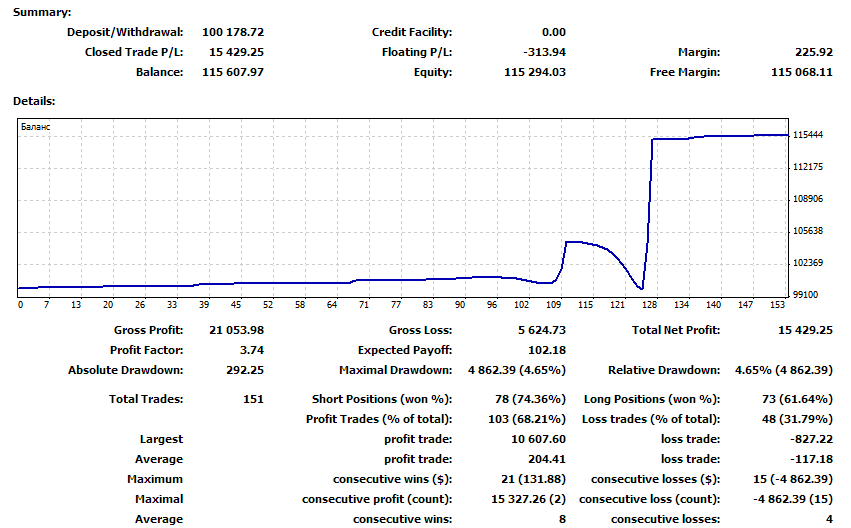851x528 pixels.
Task: Click the Long Positions value 73 (61.64%)
Action: (x=797, y=399)
